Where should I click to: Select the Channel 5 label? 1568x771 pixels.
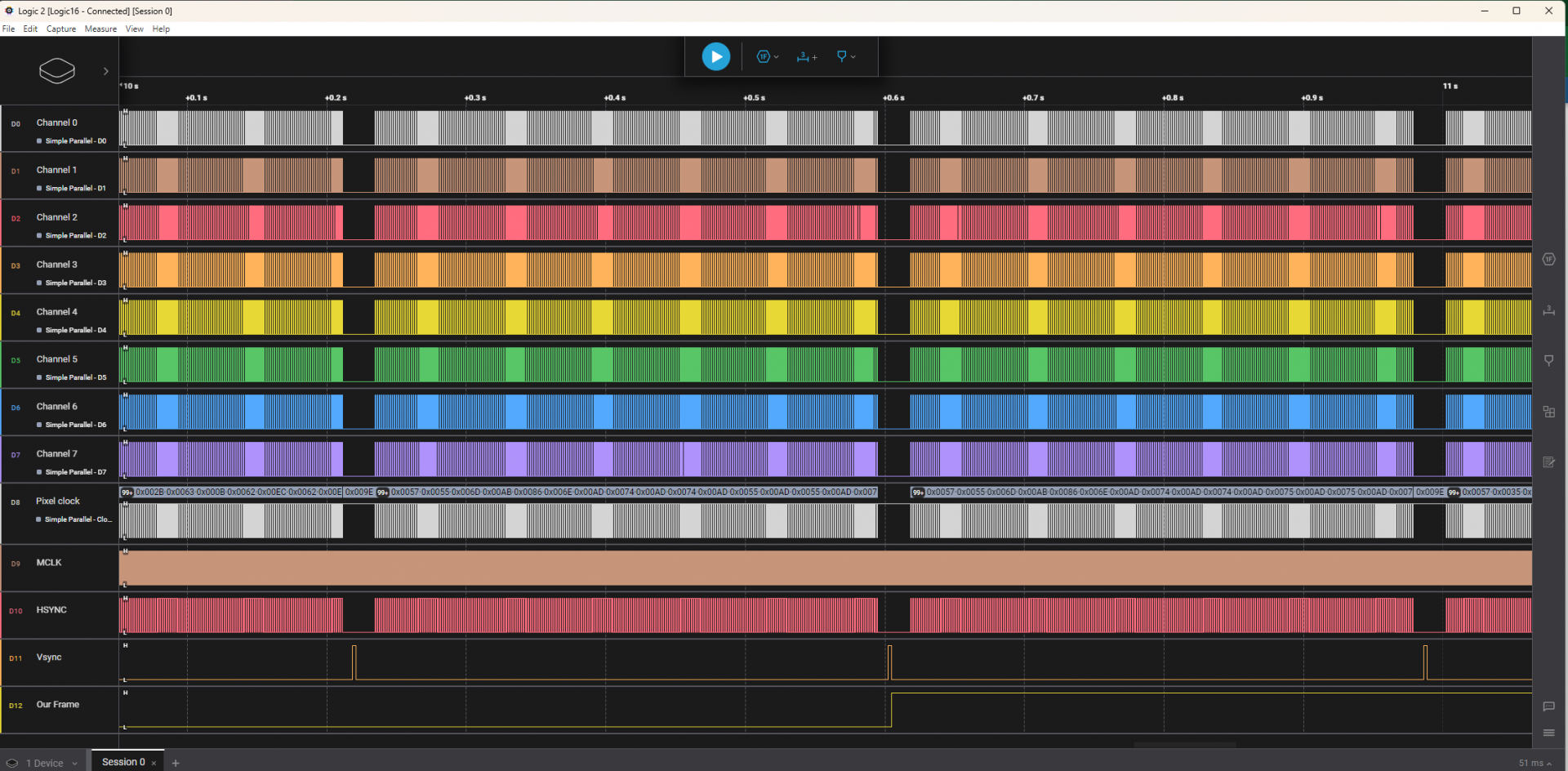point(57,359)
